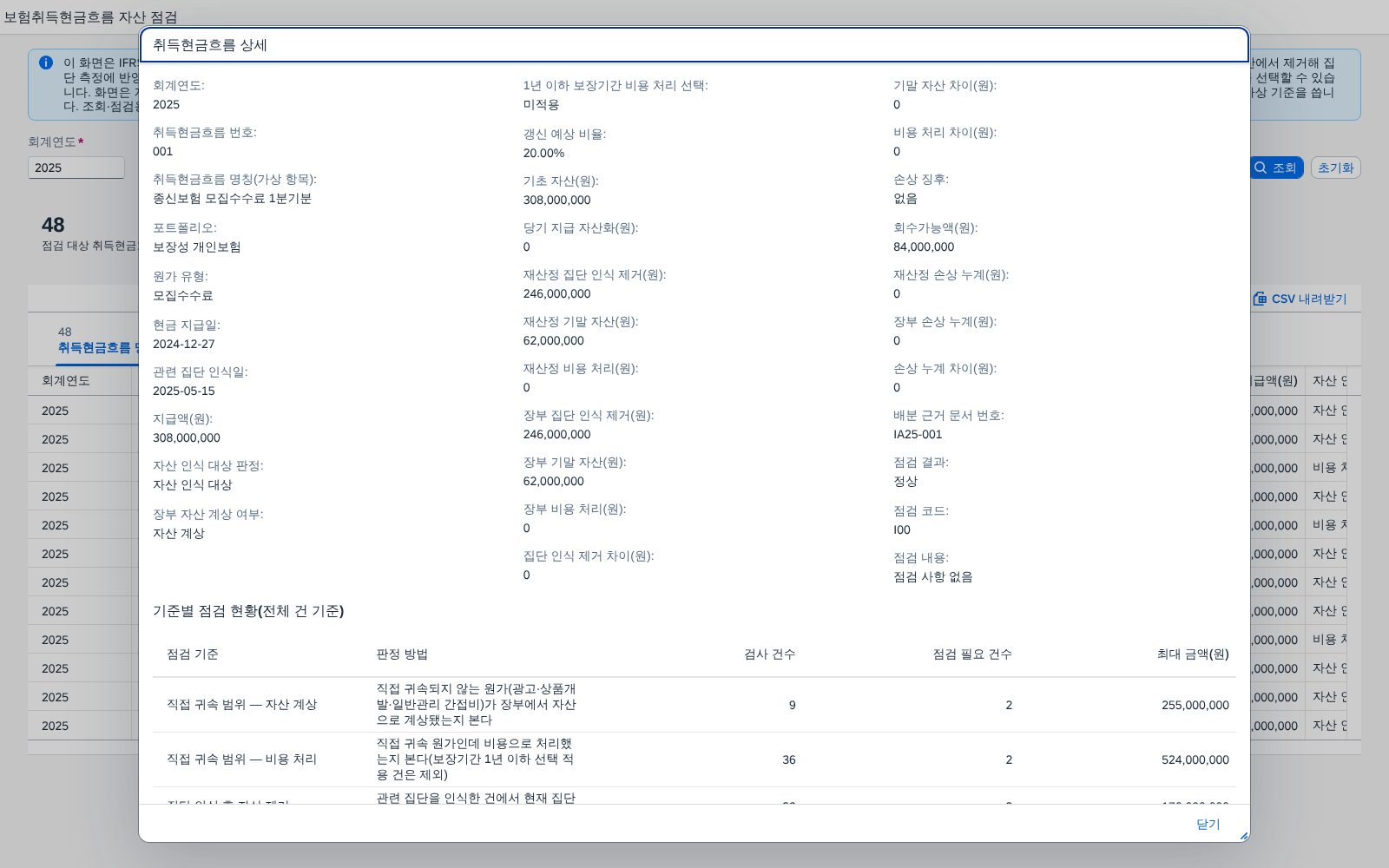Select portfolio value 보장성 개인보험
This screenshot has height=868, width=1389.
pos(197,247)
